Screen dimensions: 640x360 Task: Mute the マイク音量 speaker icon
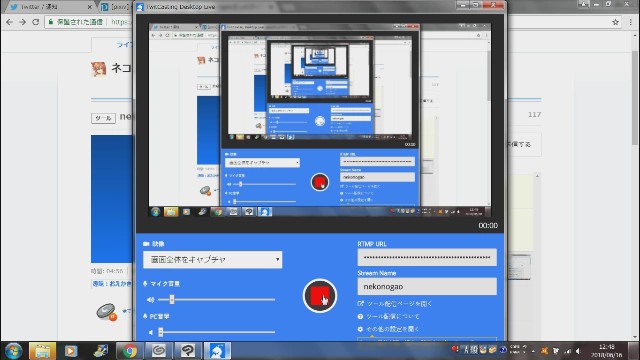coord(151,300)
